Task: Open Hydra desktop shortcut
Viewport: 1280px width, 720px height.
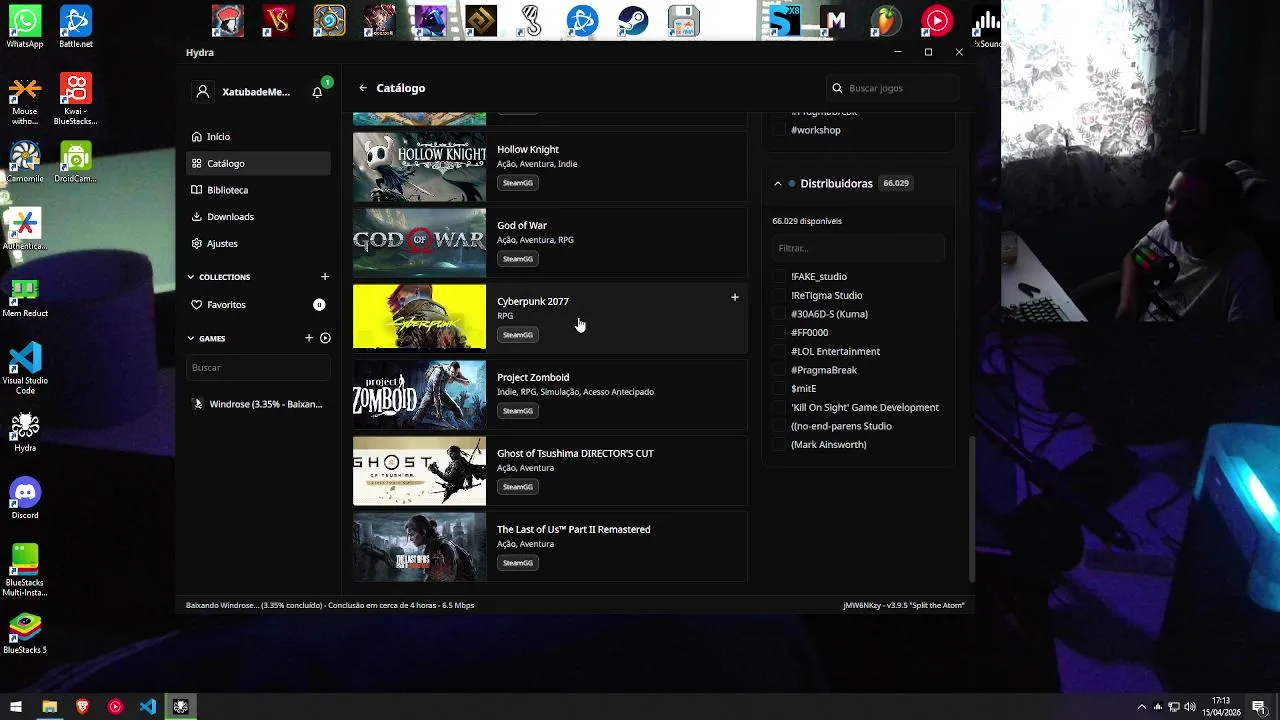Action: (25, 432)
